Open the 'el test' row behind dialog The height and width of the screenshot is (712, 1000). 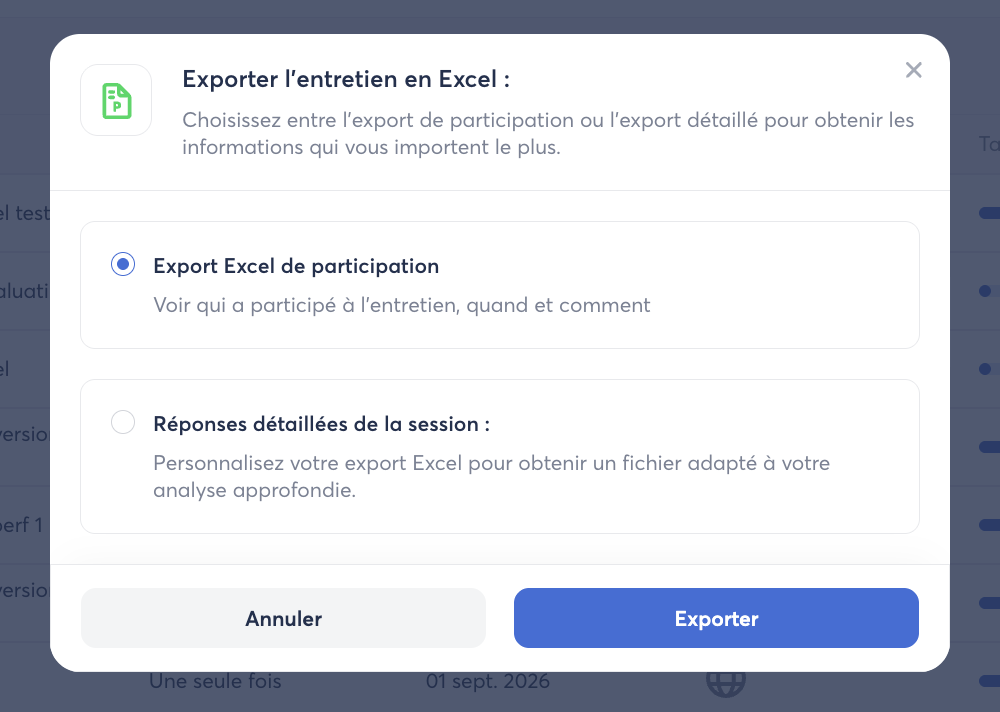pos(24,213)
